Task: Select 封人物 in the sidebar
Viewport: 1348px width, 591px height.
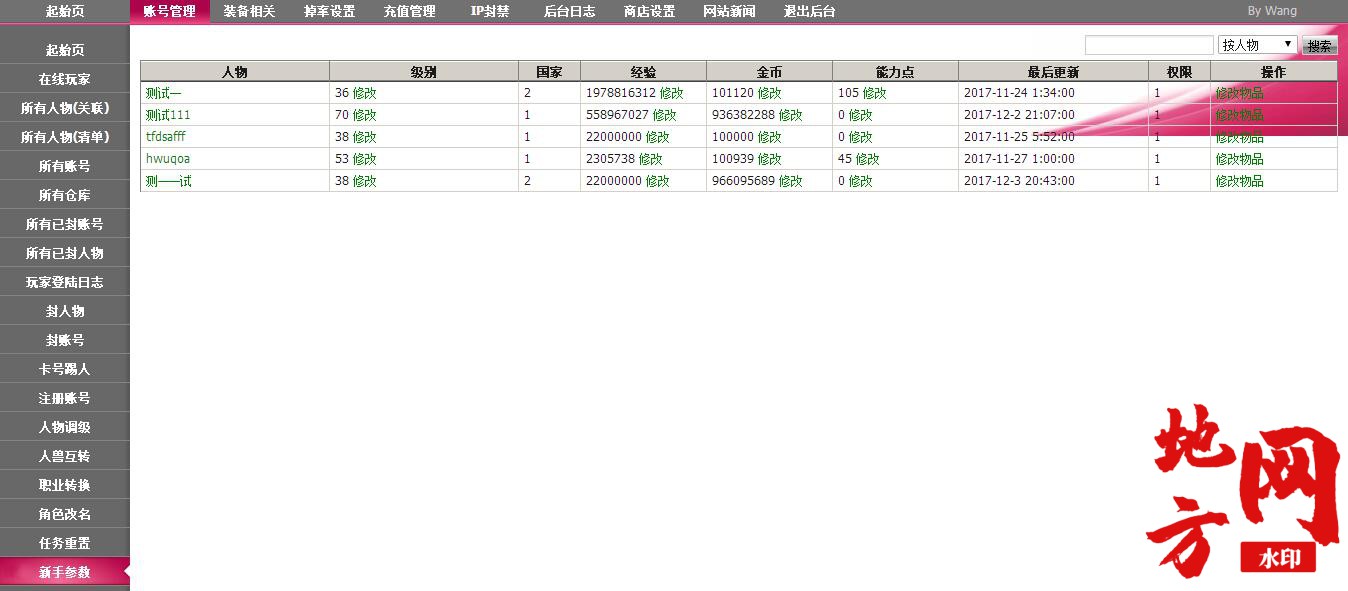Action: click(65, 311)
